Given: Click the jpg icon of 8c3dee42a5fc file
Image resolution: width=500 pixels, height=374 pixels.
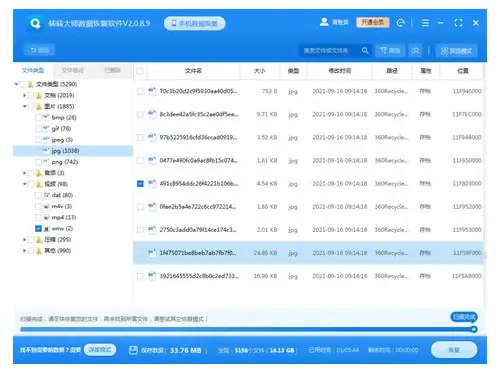Looking at the screenshot, I should click(152, 114).
